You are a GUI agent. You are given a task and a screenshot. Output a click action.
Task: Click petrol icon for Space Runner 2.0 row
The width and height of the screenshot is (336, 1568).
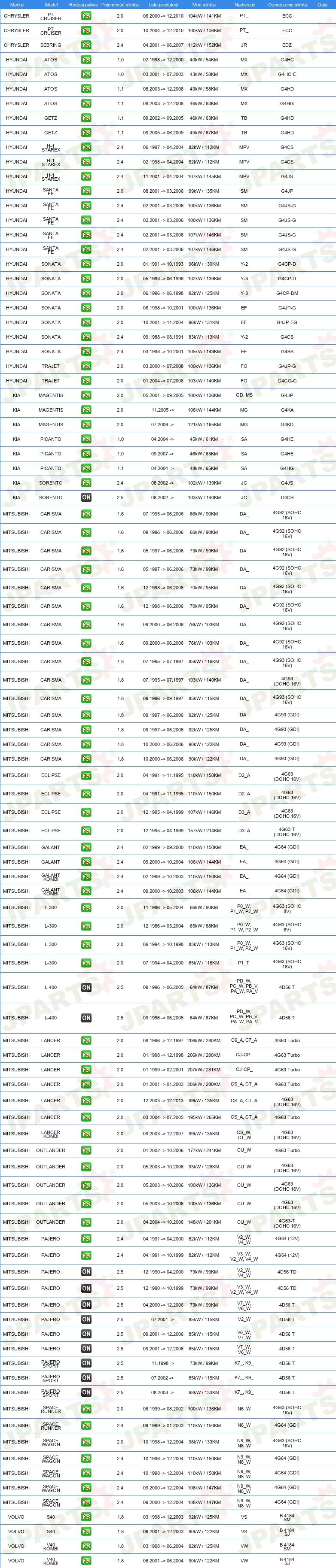tap(86, 1408)
